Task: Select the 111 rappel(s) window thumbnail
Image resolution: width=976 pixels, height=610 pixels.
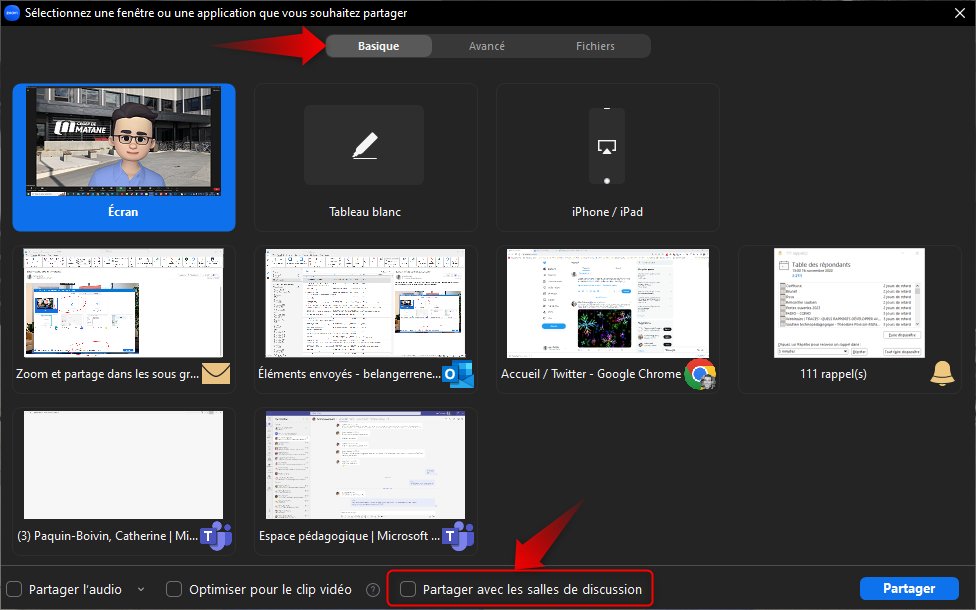Action: [850, 303]
